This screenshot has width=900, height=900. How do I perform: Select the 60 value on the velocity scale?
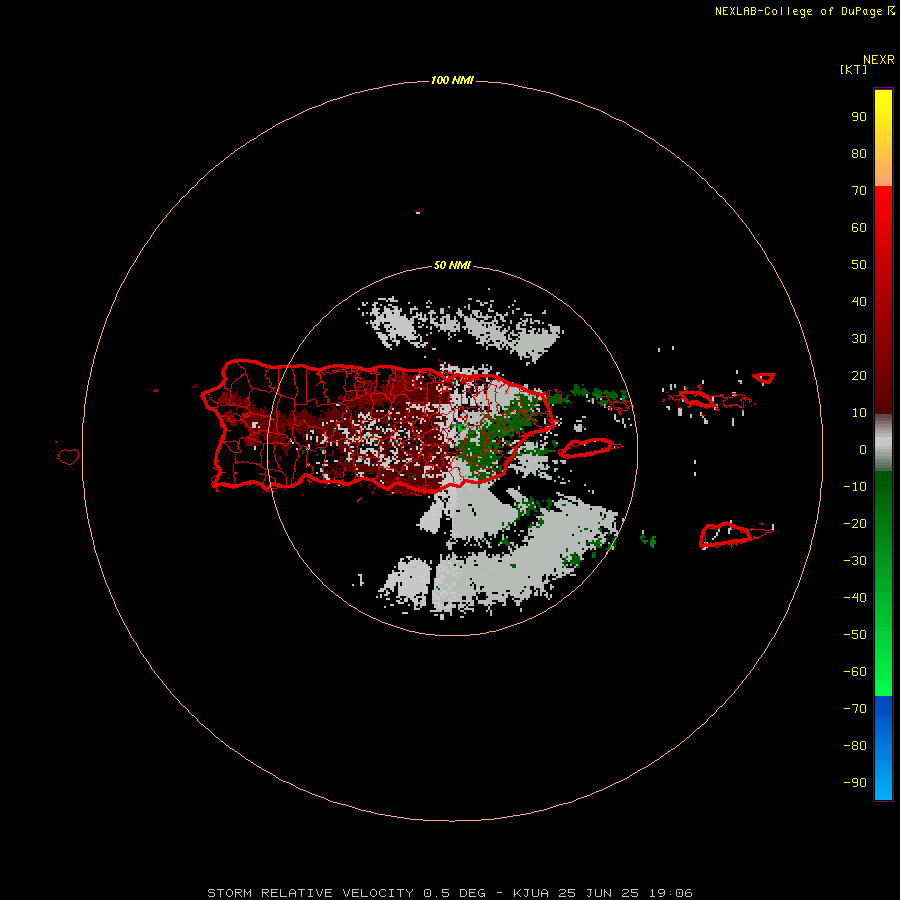tap(859, 227)
